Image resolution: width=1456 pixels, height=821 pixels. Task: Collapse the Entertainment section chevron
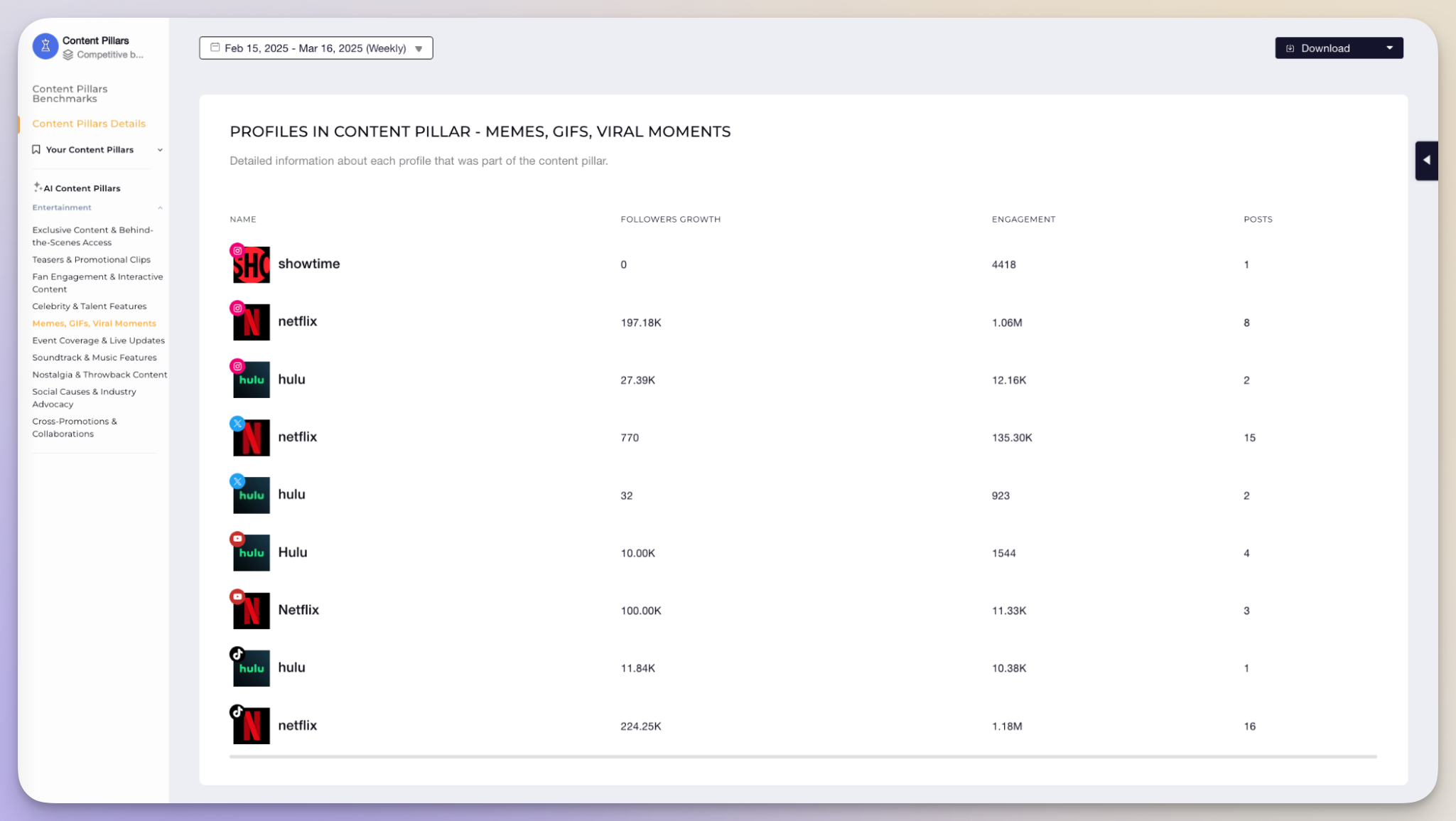click(x=160, y=208)
